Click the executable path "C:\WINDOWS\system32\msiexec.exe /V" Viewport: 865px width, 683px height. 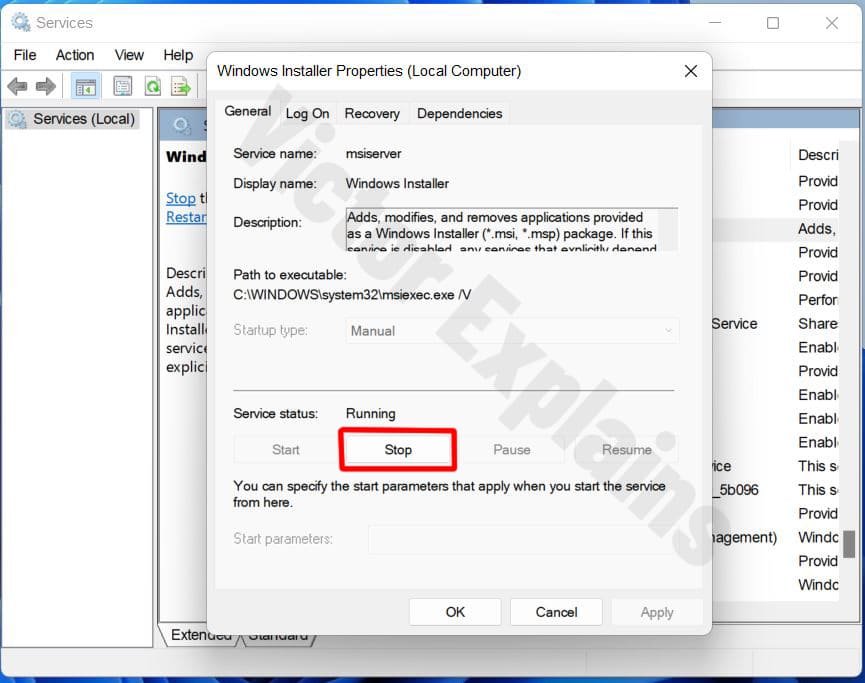[352, 295]
